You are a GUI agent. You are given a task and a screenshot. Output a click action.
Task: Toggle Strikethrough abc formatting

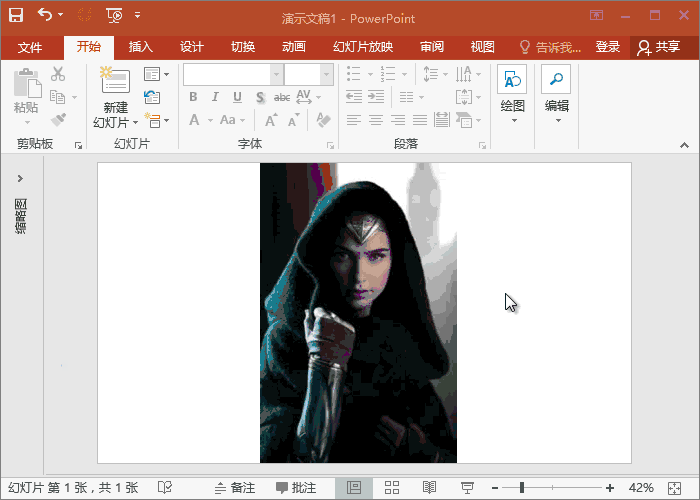click(282, 97)
